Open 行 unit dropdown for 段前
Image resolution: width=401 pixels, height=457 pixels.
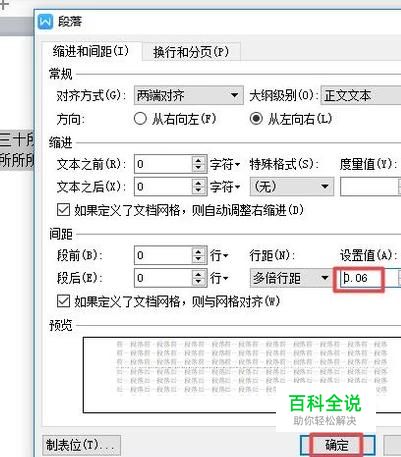[x=219, y=256]
